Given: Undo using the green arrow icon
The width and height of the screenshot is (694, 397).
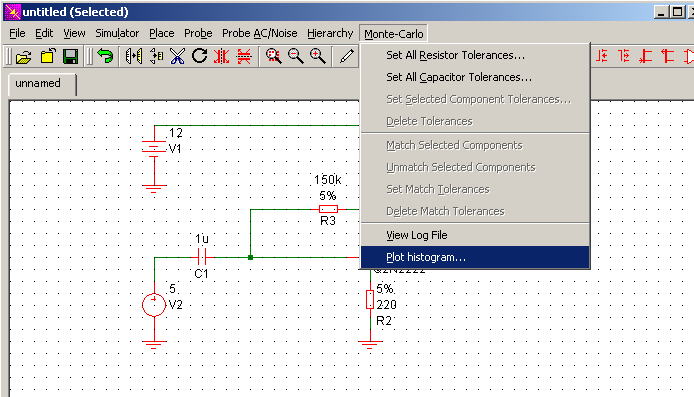Looking at the screenshot, I should click(105, 57).
